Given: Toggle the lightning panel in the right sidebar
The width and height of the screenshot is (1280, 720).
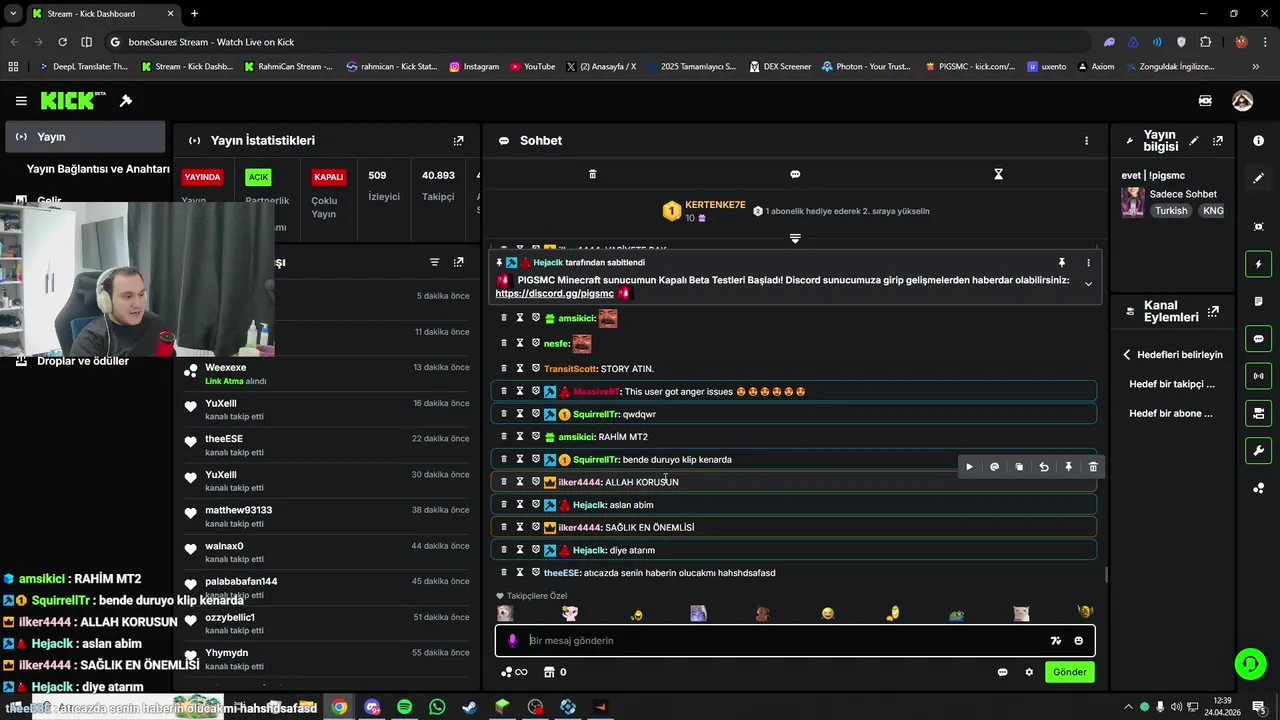Looking at the screenshot, I should pyautogui.click(x=1258, y=264).
